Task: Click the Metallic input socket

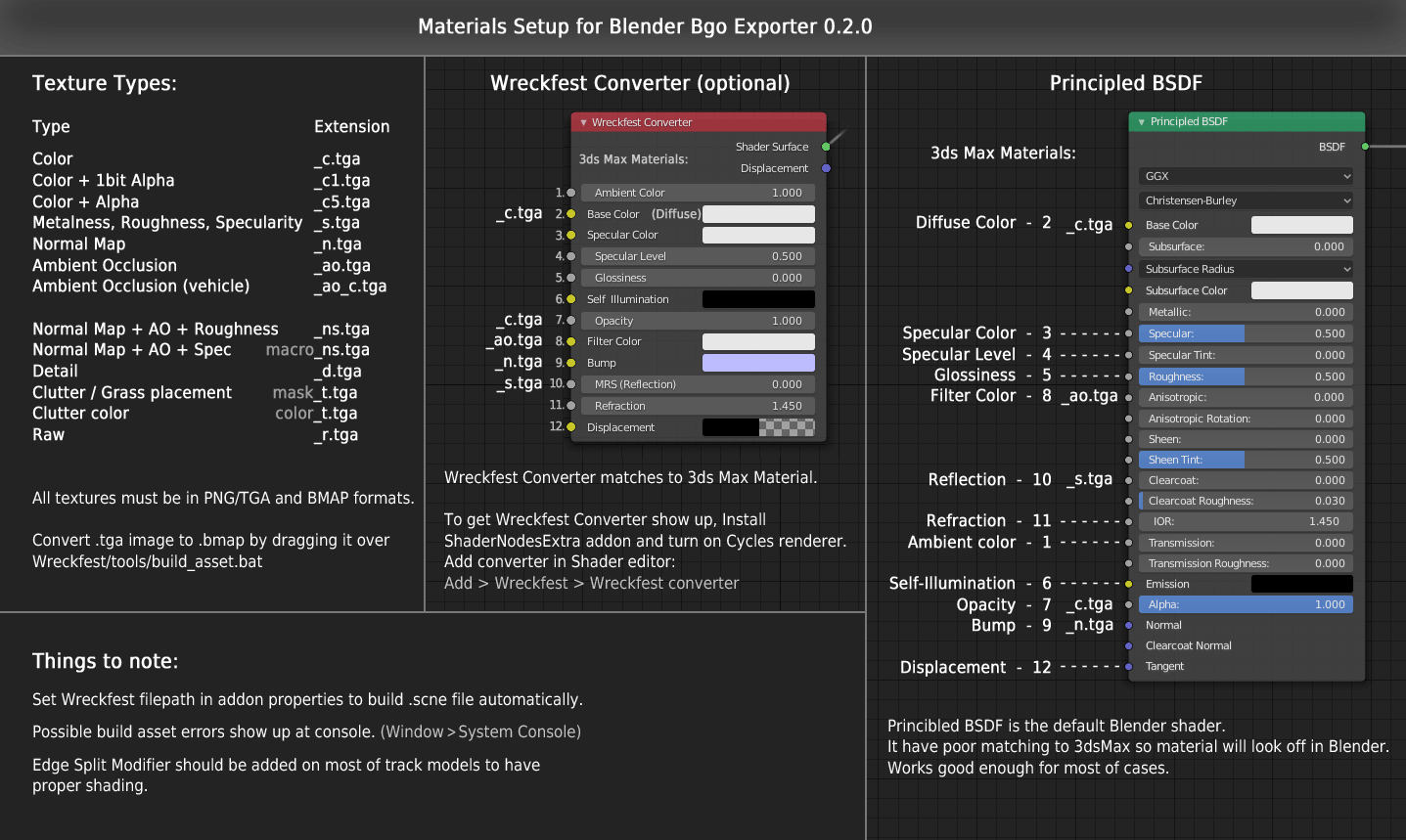Action: click(1128, 312)
